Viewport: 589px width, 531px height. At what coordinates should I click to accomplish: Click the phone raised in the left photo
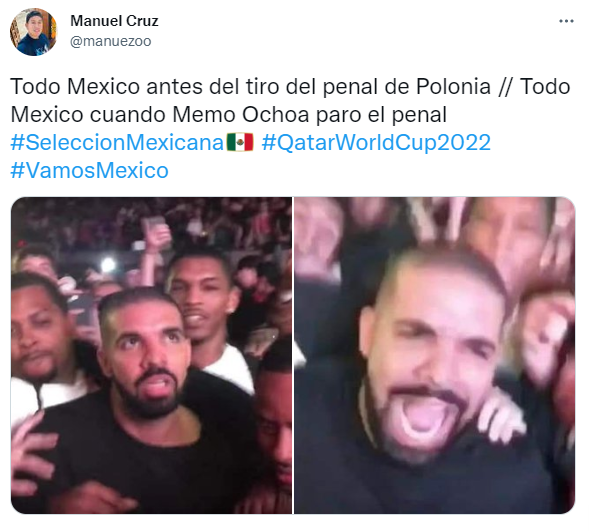point(153,224)
